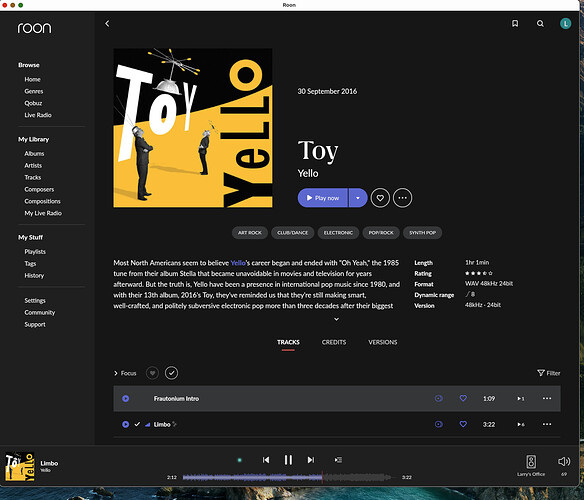
Task: Open the profile avatar marked L
Action: pos(565,23)
